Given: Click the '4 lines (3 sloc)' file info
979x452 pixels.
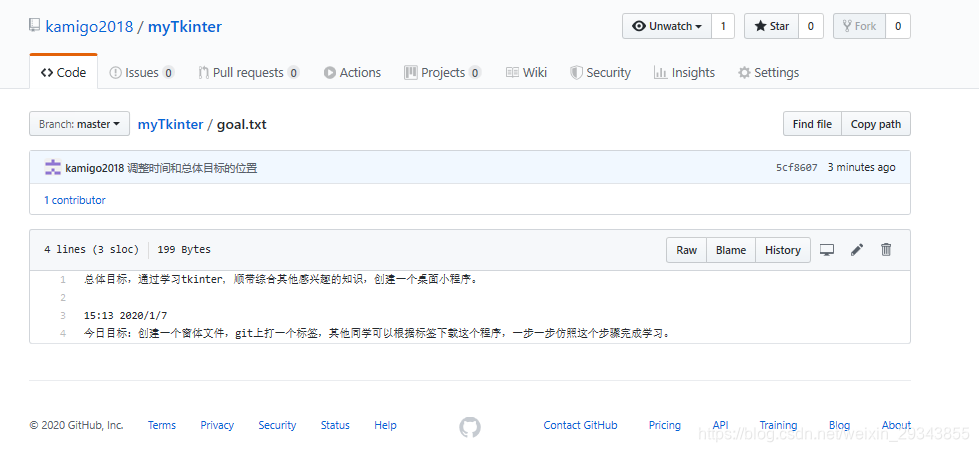Looking at the screenshot, I should [91, 249].
